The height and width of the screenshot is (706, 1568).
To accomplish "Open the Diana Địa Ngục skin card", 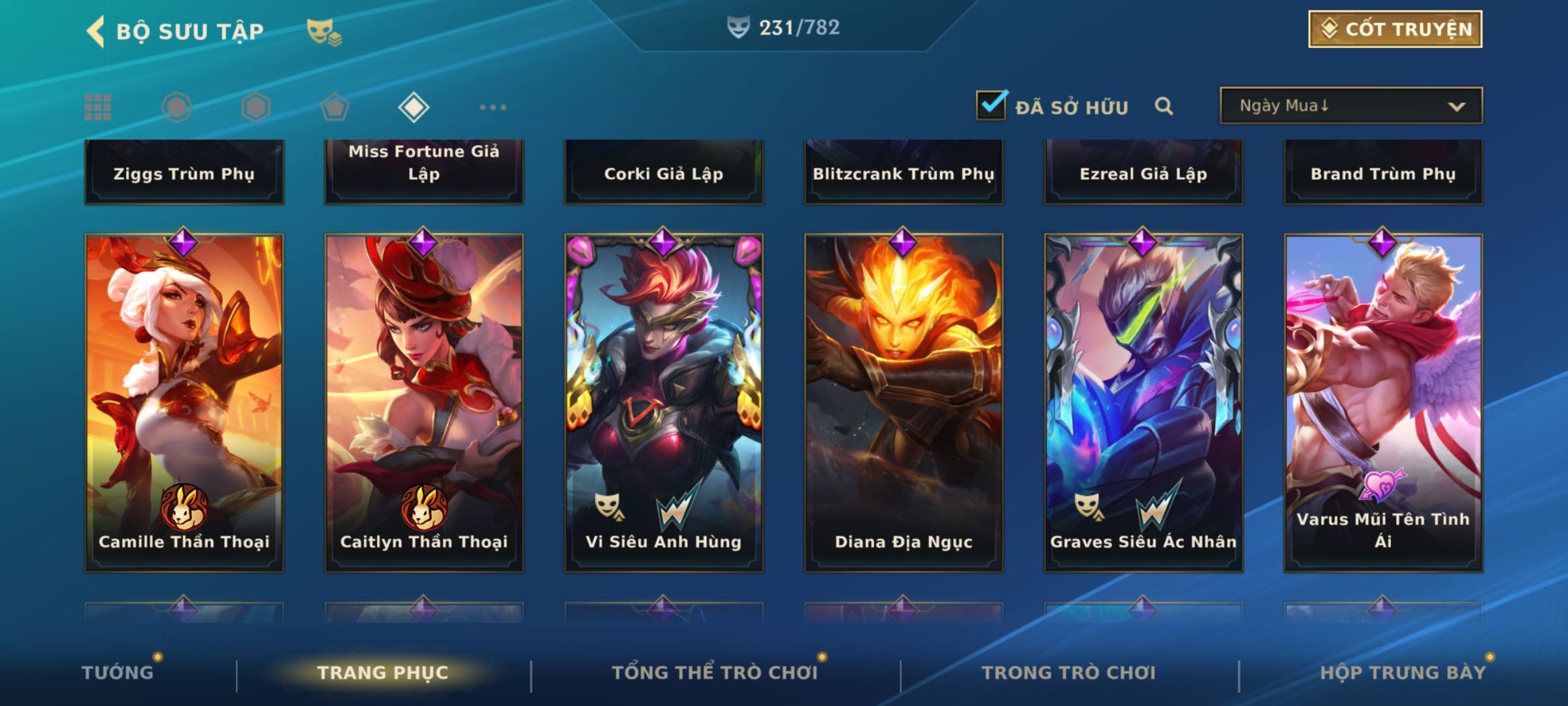I will click(904, 403).
